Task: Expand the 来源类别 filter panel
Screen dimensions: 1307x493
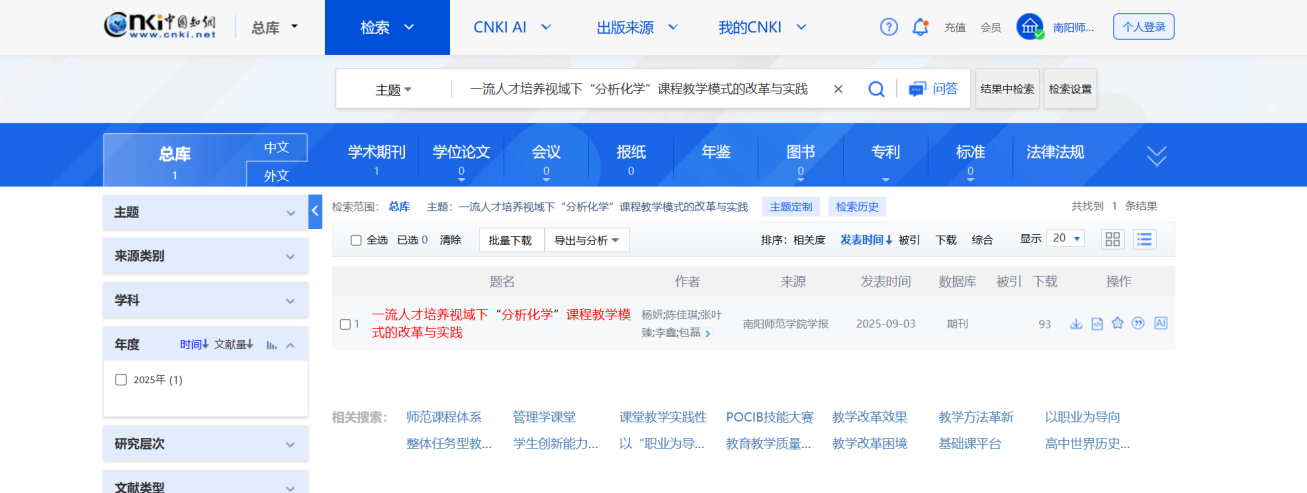Action: 205,256
